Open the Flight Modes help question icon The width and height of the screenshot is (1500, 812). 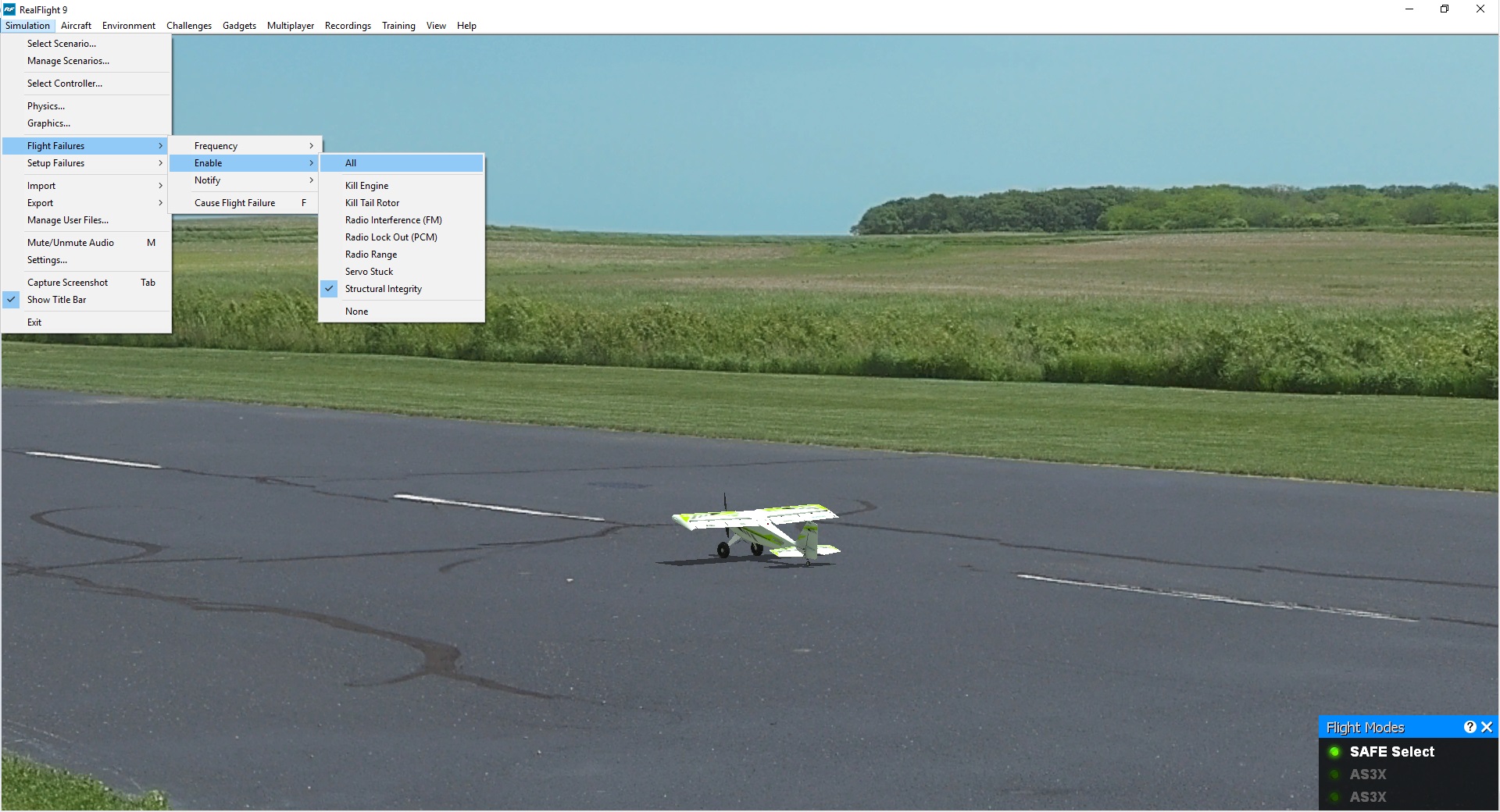[1470, 727]
